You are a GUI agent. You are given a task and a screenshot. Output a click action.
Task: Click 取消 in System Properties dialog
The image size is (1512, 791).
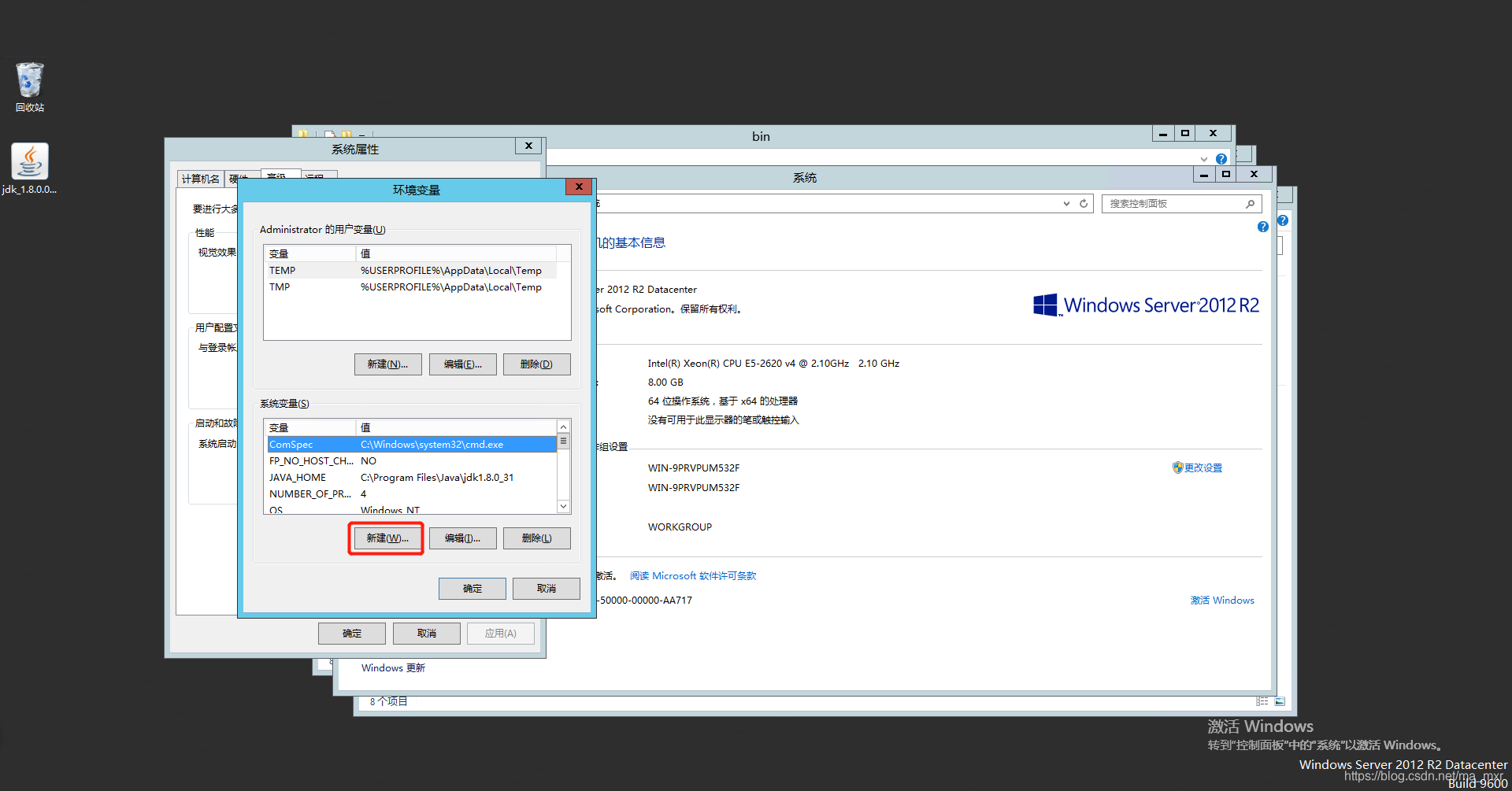coord(427,634)
